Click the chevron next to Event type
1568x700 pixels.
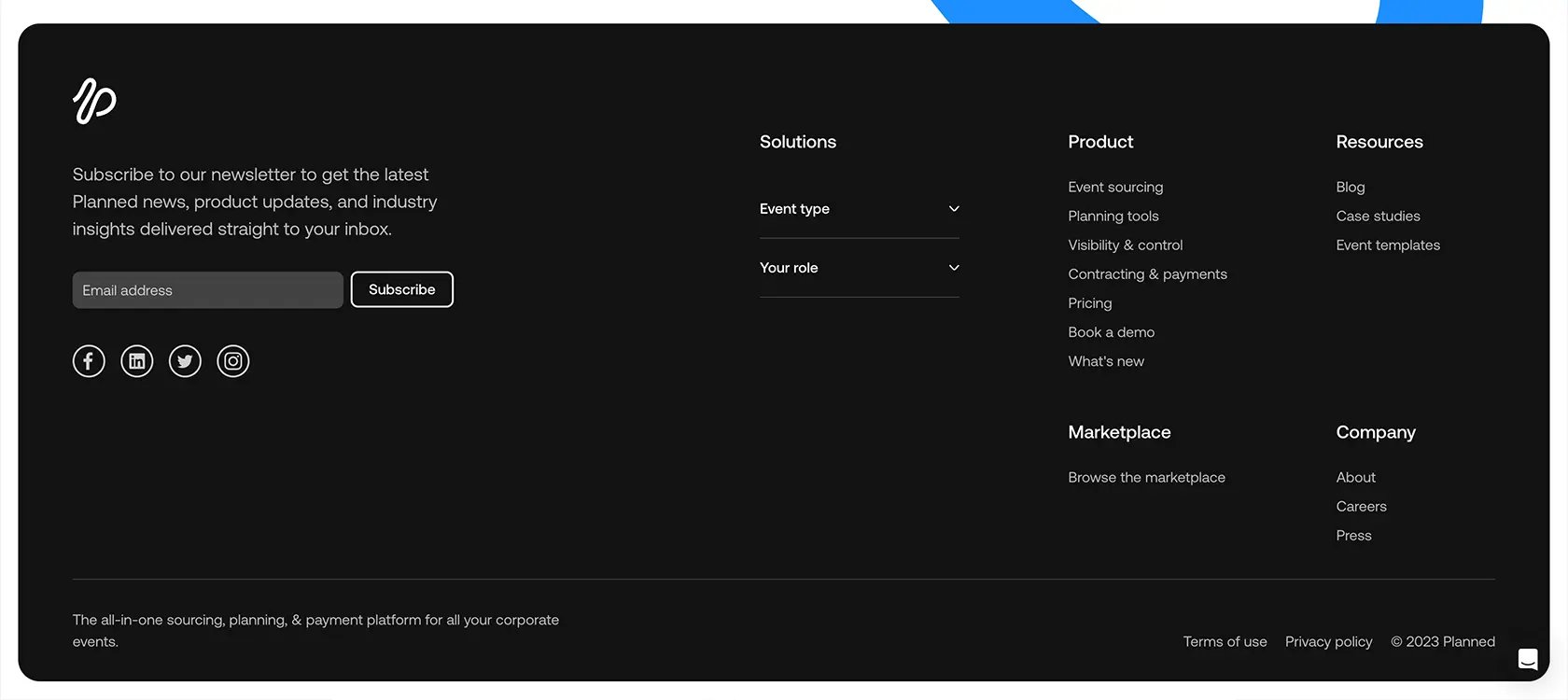coord(954,209)
